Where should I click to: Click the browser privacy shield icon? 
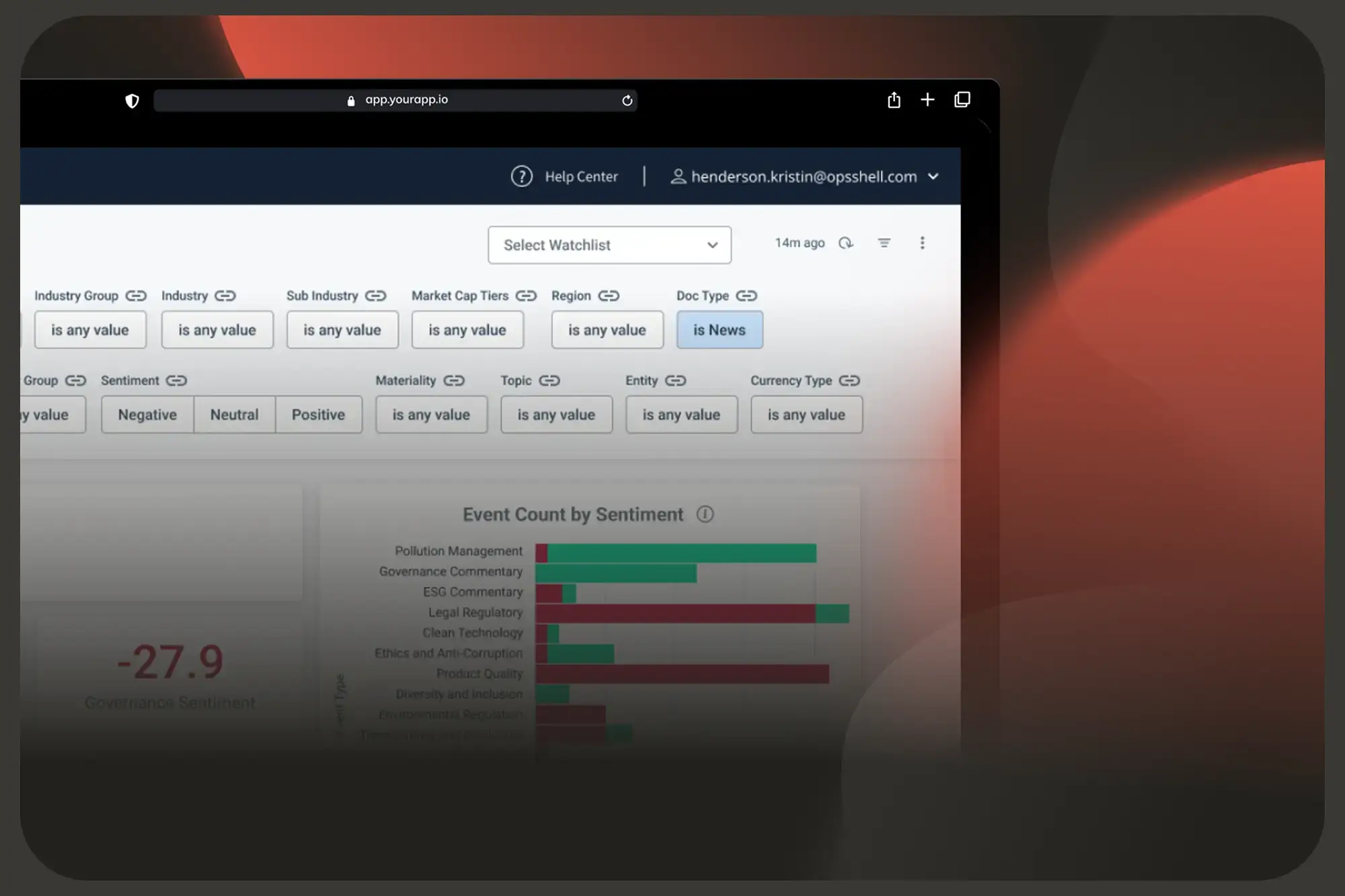pyautogui.click(x=132, y=101)
